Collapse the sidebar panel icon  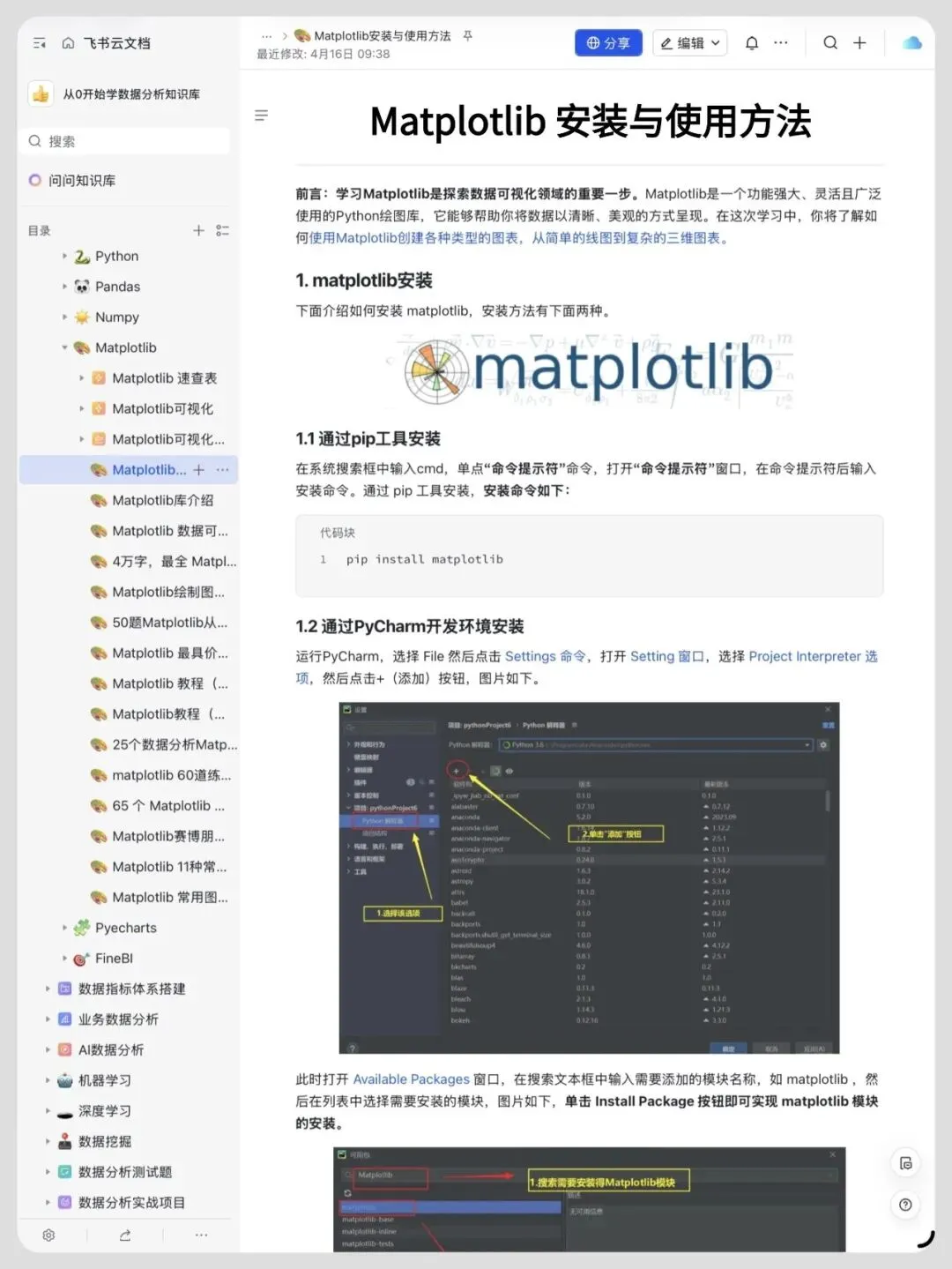pyautogui.click(x=39, y=42)
